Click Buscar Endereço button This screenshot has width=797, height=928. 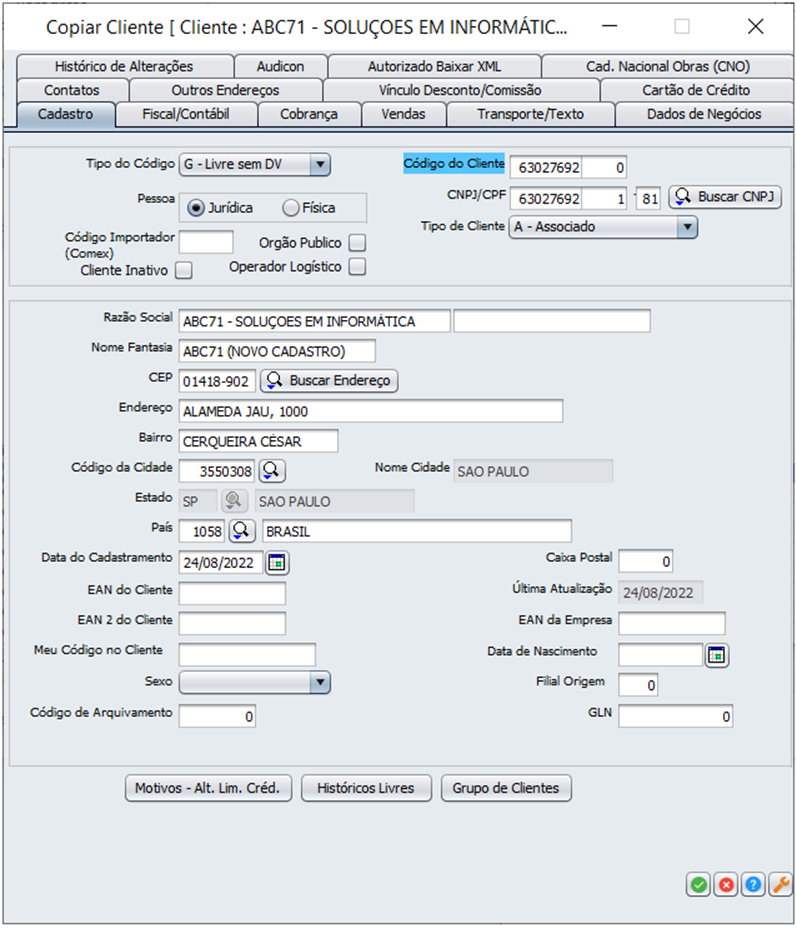[329, 381]
